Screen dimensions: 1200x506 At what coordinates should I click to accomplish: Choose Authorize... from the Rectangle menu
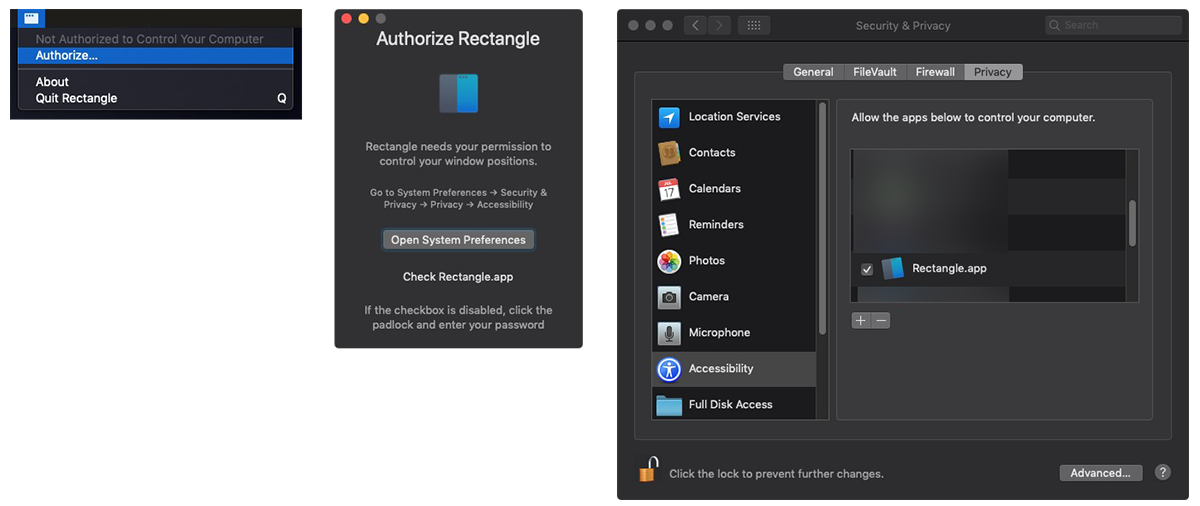(155, 56)
